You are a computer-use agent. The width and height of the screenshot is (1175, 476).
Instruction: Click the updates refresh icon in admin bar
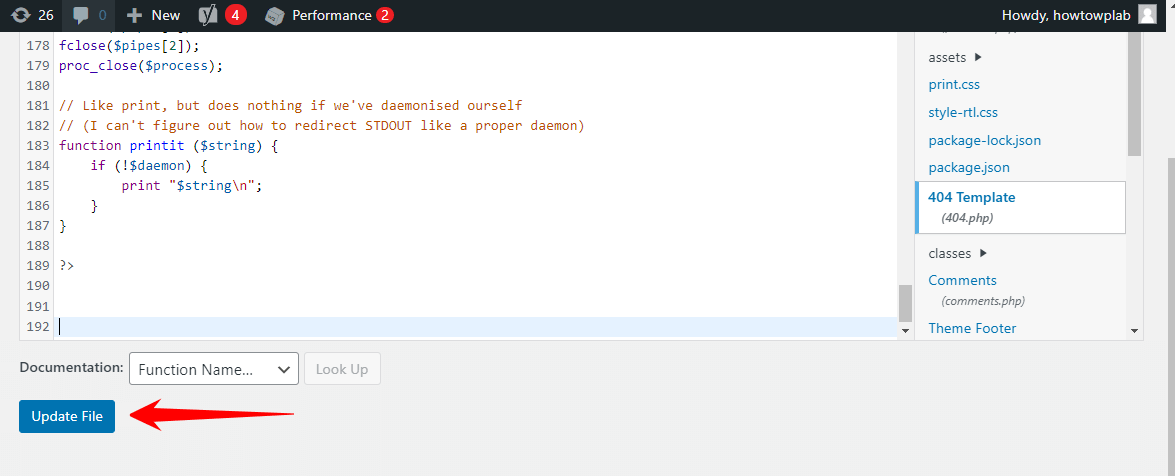[x=19, y=15]
